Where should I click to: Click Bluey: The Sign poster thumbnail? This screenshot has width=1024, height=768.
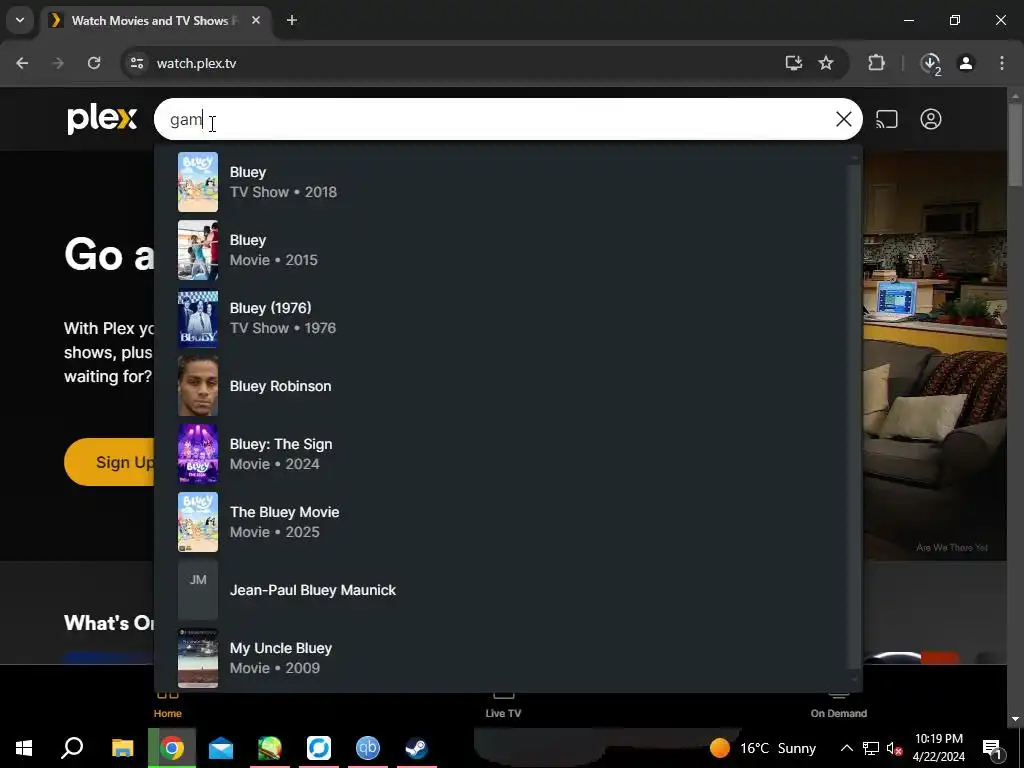(x=198, y=454)
